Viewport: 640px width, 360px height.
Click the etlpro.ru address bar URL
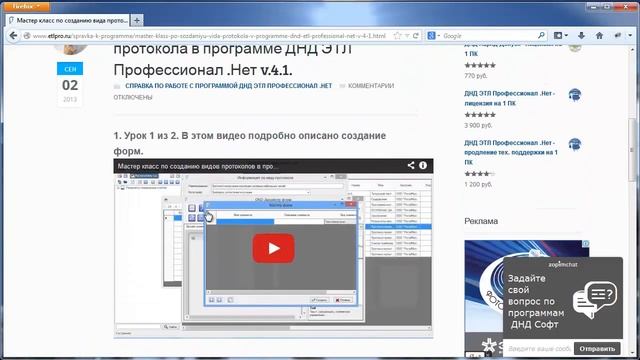(209, 36)
